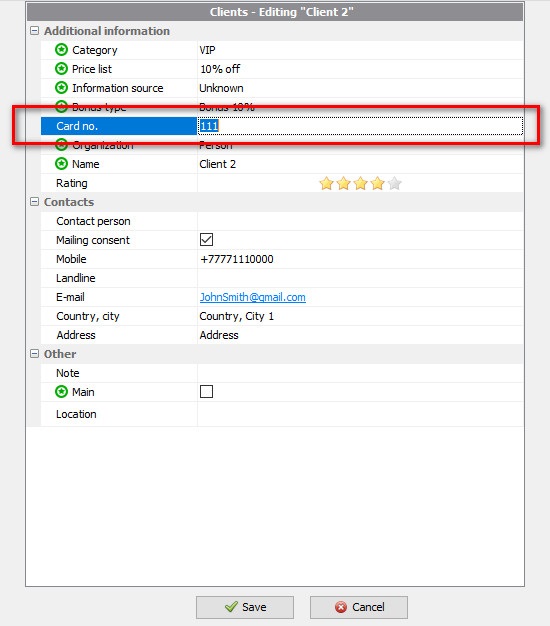Collapse the Other section
550x626 pixels.
pyautogui.click(x=35, y=354)
